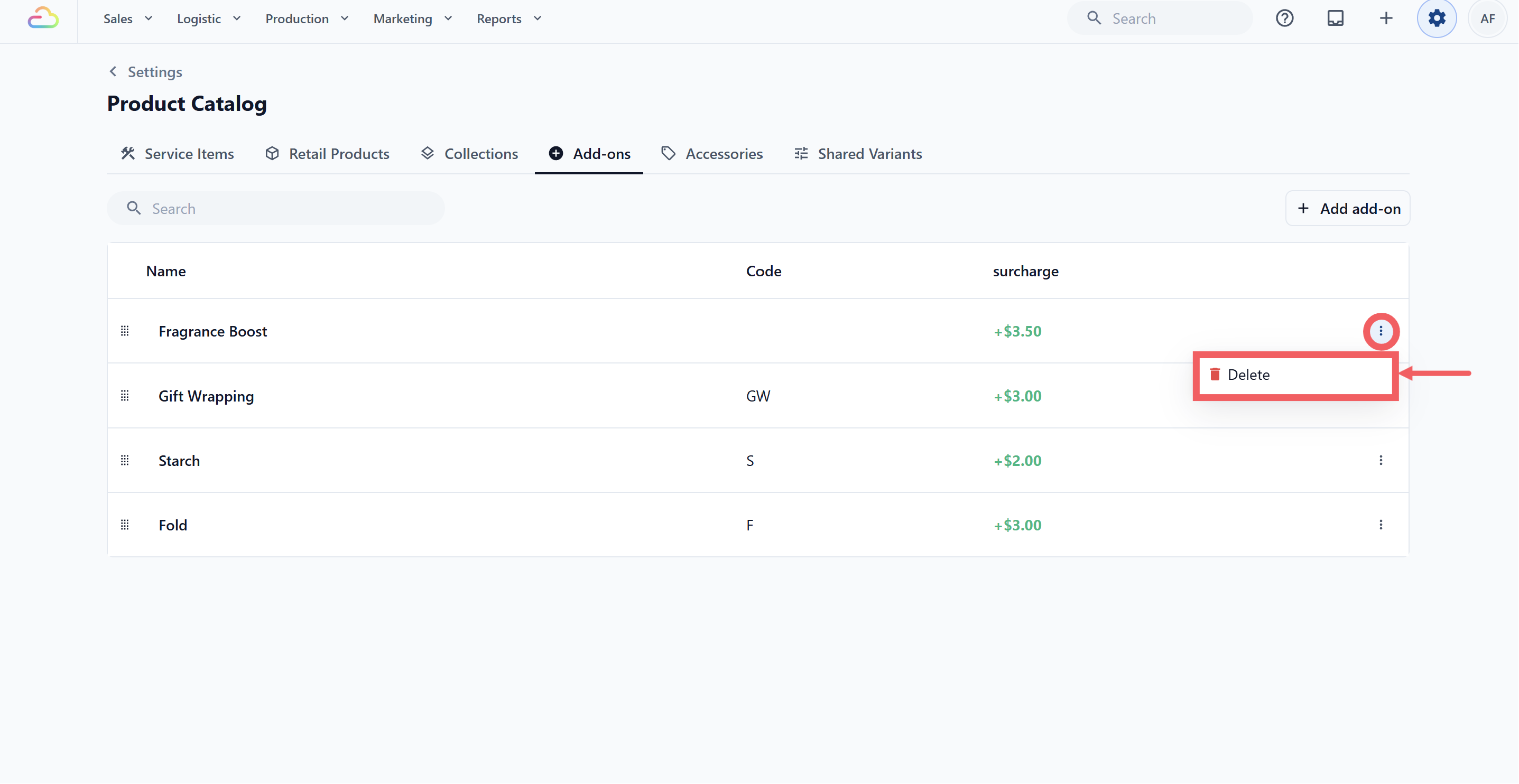The height and width of the screenshot is (784, 1519).
Task: Expand the Production dropdown menu
Action: (307, 19)
